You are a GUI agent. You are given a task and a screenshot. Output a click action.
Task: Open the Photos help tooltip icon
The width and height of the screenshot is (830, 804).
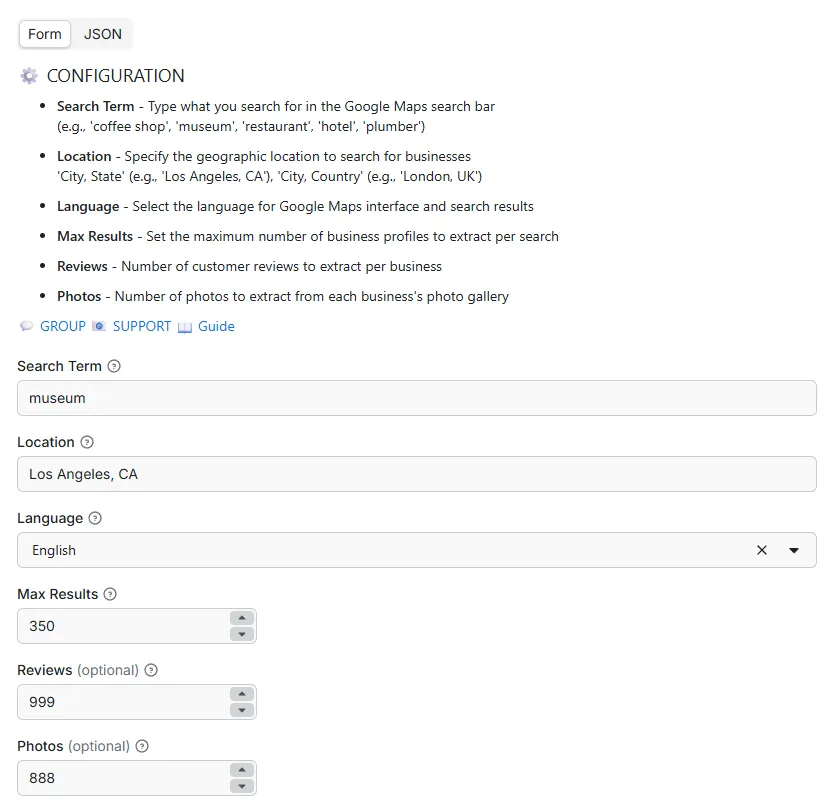tap(142, 746)
